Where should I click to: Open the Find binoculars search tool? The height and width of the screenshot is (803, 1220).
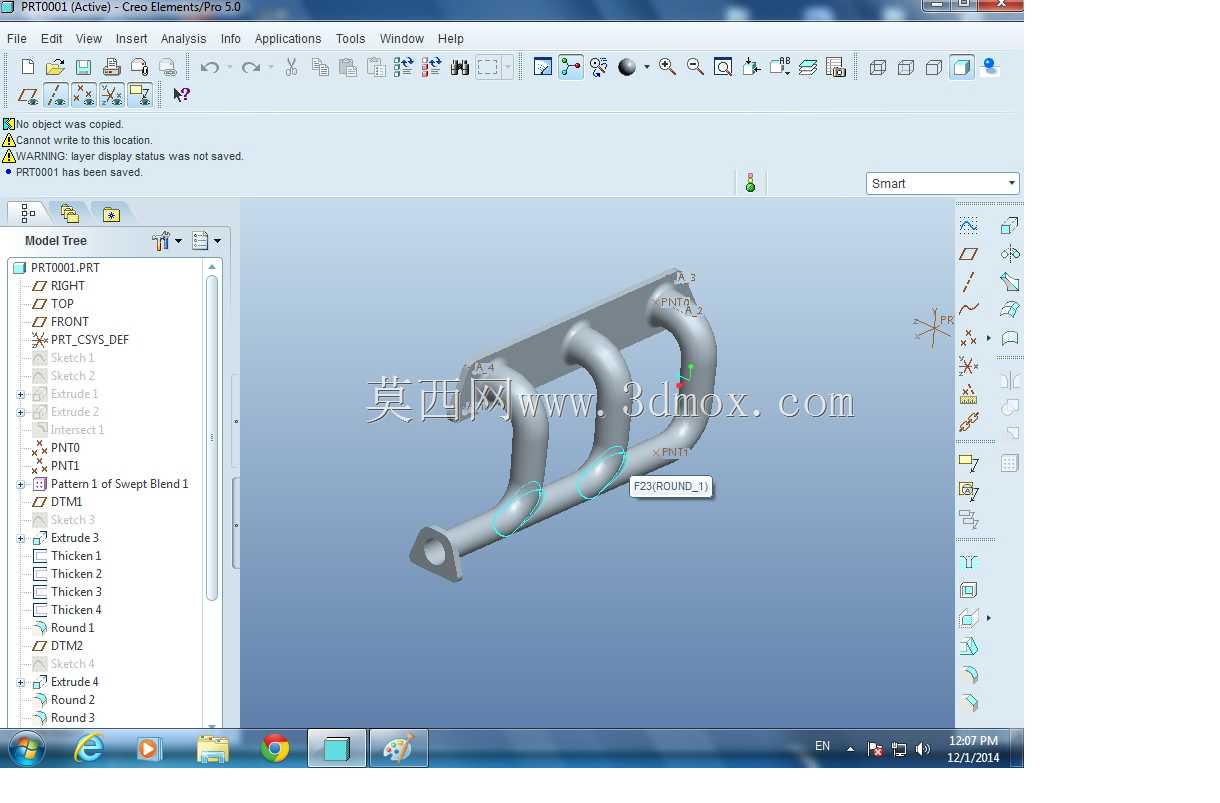pos(460,67)
